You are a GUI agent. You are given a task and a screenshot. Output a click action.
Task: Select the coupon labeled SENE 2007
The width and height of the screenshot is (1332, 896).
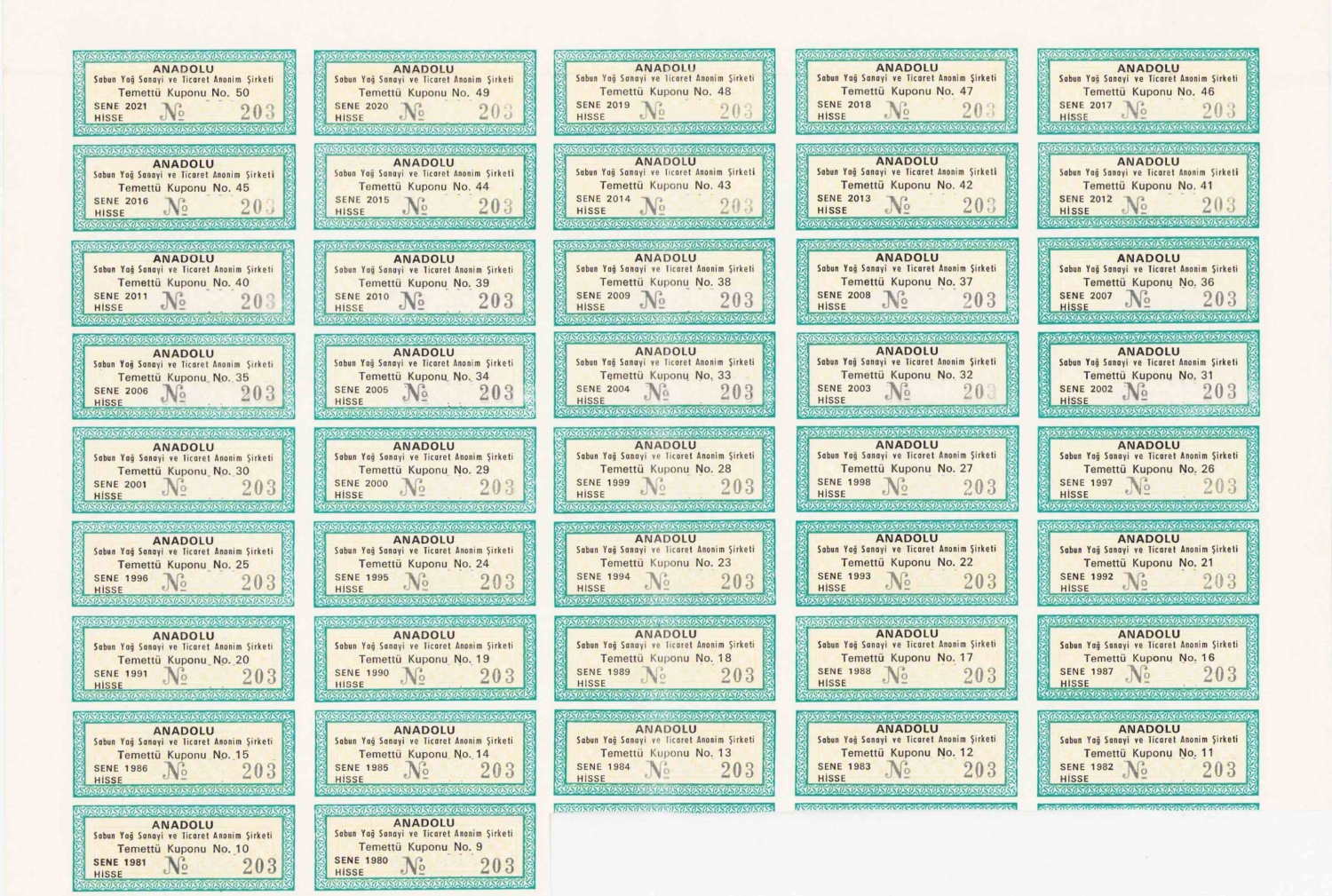[x=1147, y=281]
